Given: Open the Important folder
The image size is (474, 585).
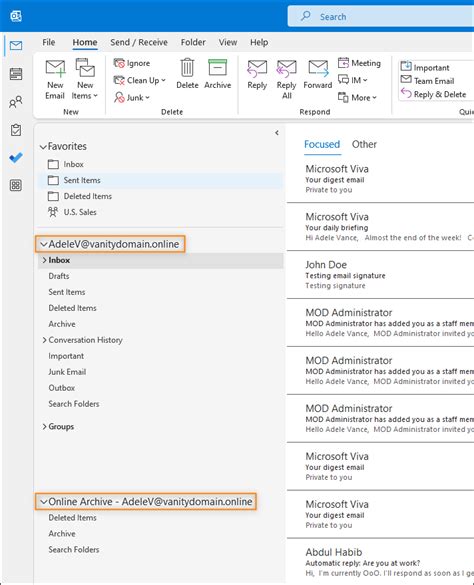Looking at the screenshot, I should 160,356.
